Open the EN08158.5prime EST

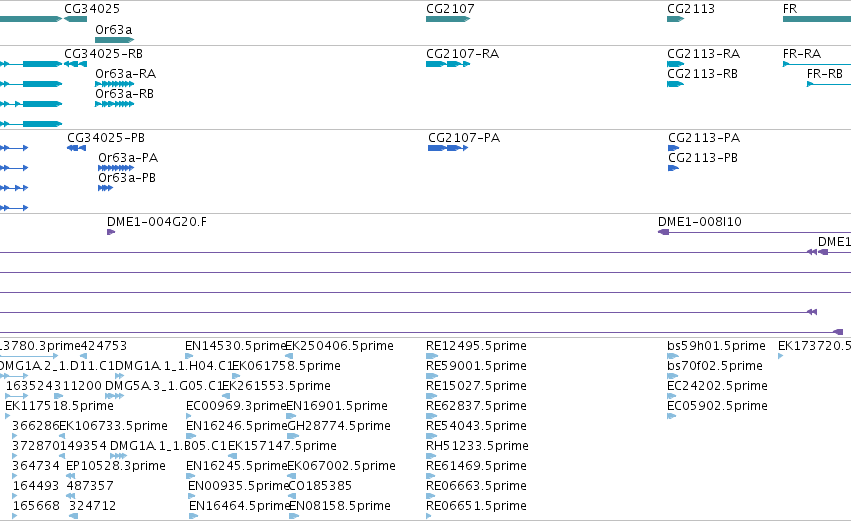click(340, 506)
